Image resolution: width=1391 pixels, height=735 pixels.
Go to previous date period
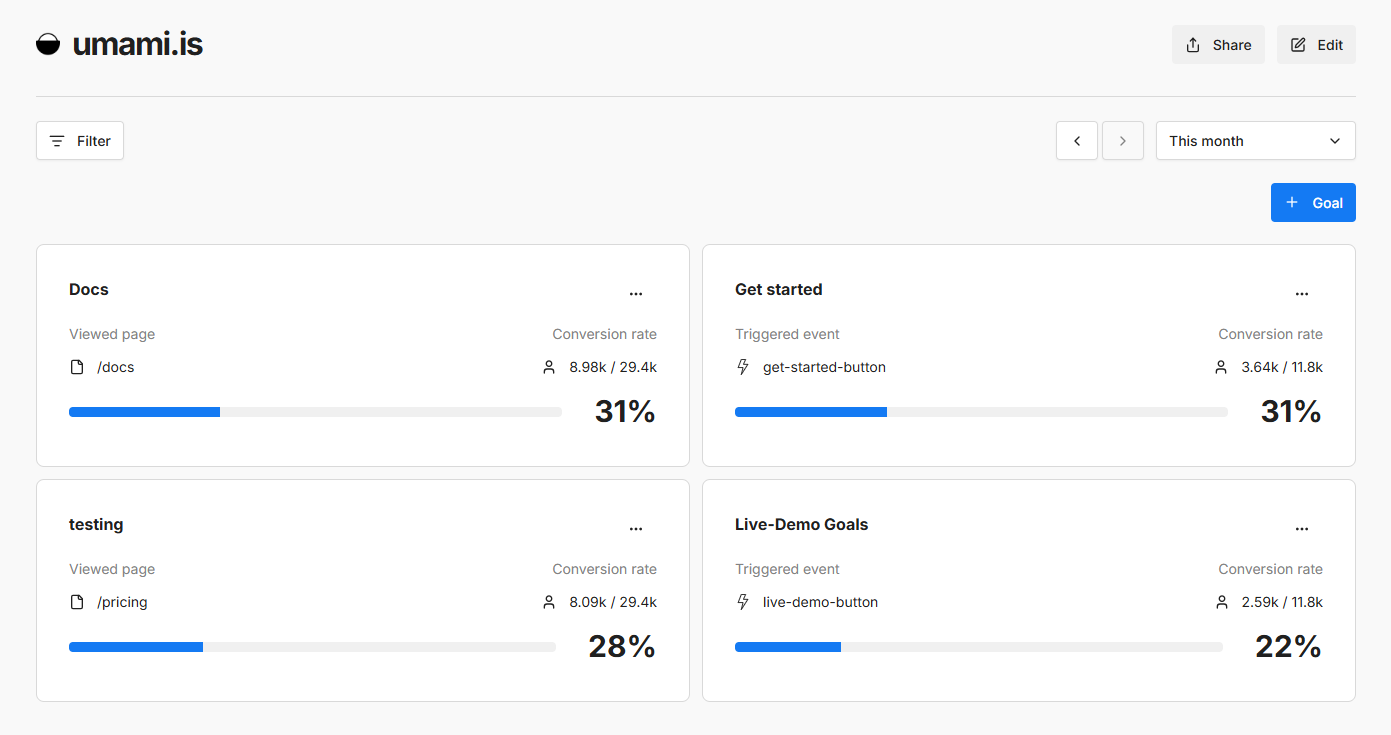click(1077, 141)
